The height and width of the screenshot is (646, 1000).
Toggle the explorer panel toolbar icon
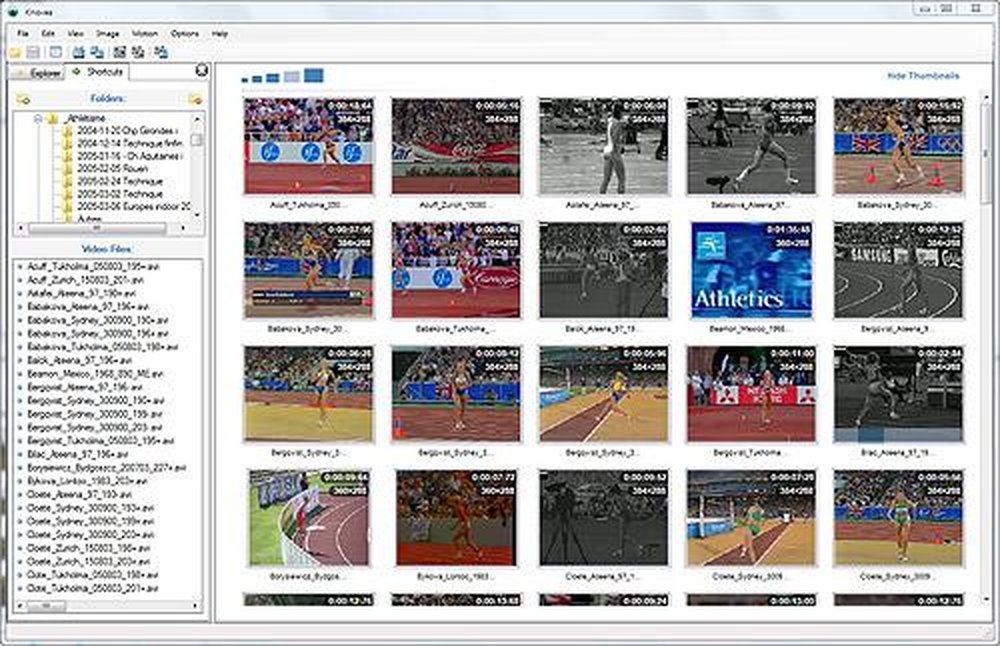pyautogui.click(x=56, y=52)
